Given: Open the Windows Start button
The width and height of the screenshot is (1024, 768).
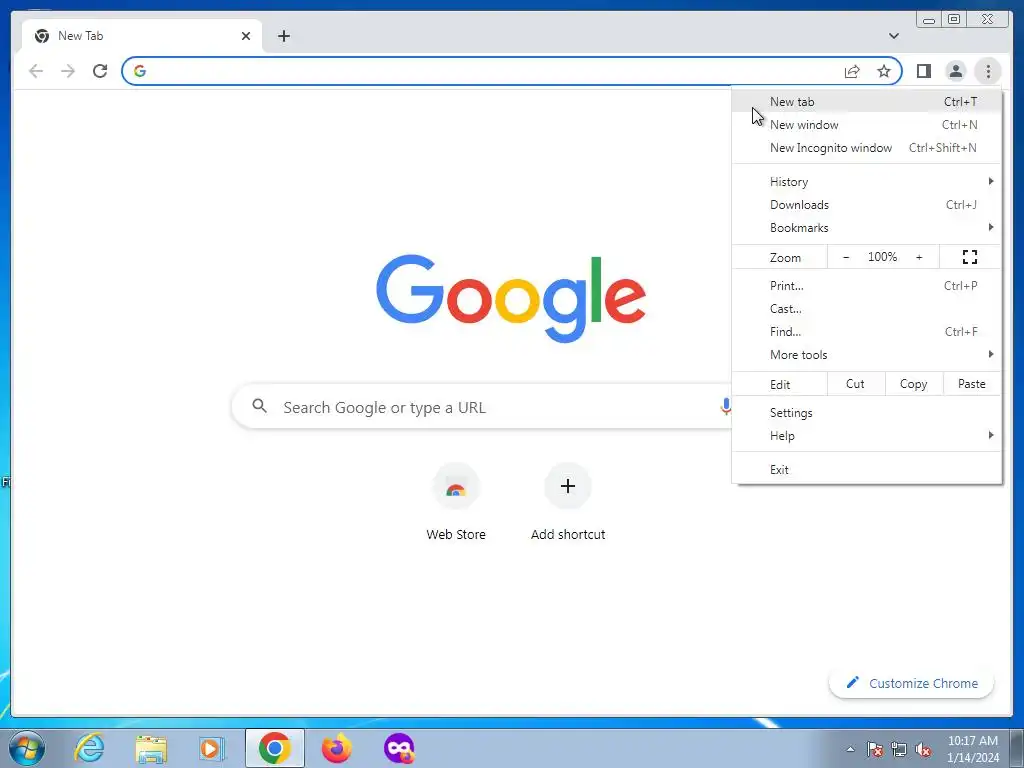Looking at the screenshot, I should coord(27,748).
